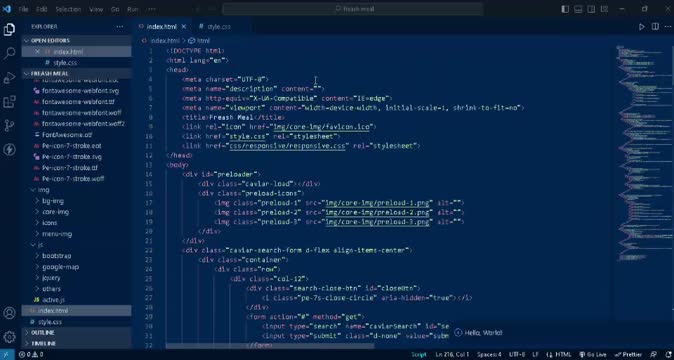Click the Accounts icon in activity bar
The width and height of the screenshot is (674, 360).
coord(9,313)
